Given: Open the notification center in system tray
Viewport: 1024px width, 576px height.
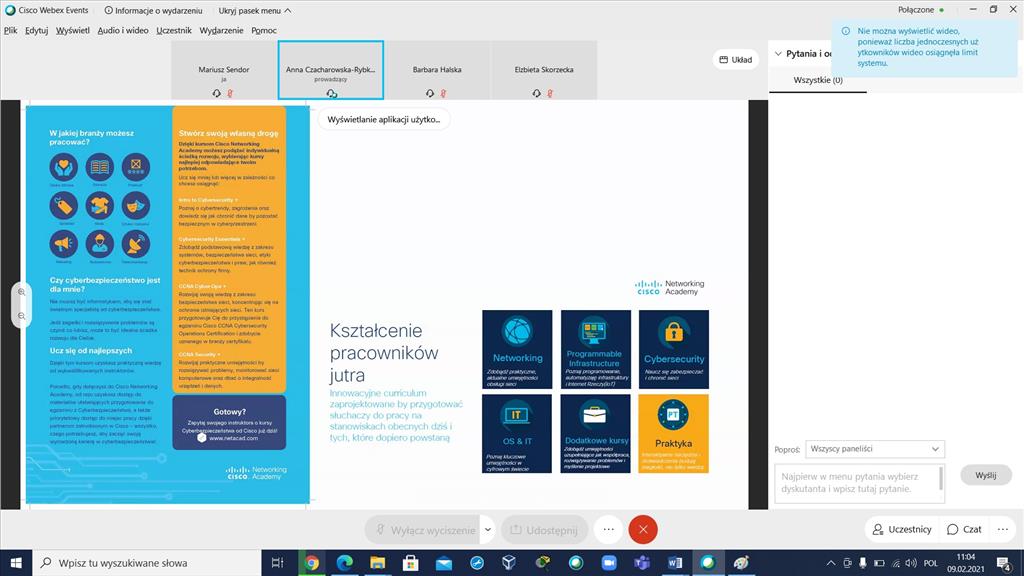Looking at the screenshot, I should pyautogui.click(x=1004, y=563).
